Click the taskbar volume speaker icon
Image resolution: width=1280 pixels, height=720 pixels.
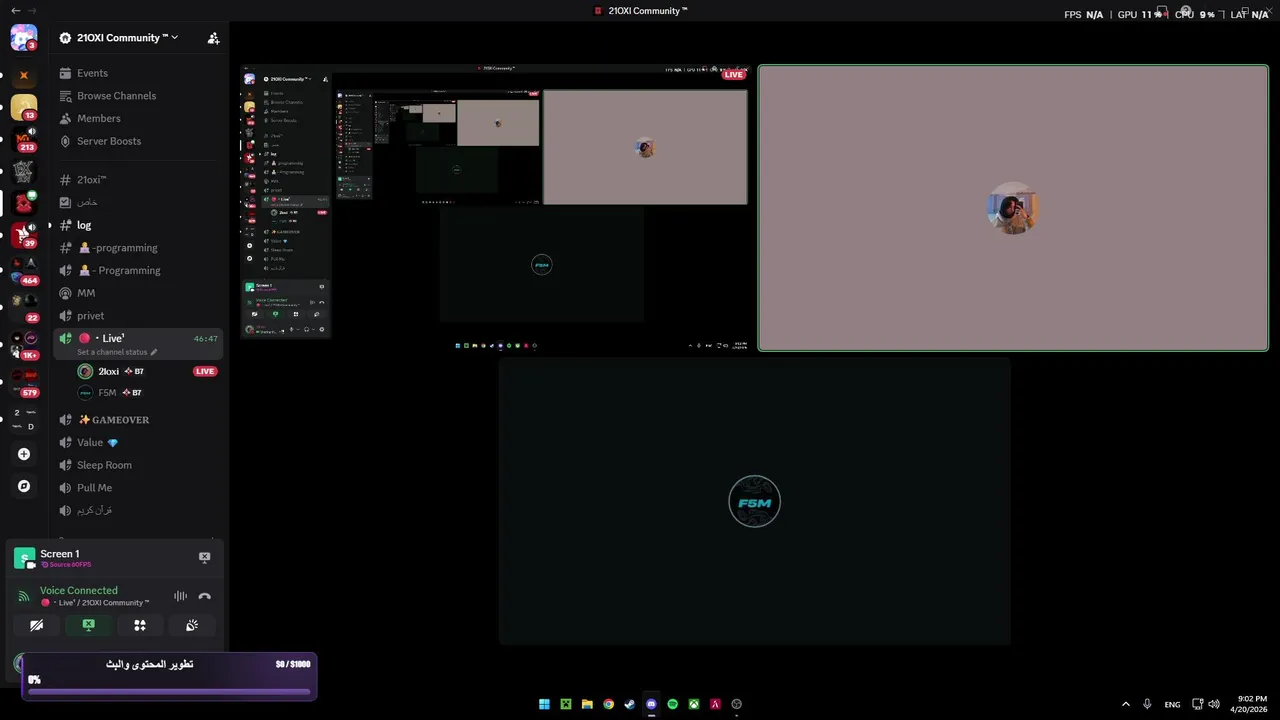[1214, 704]
